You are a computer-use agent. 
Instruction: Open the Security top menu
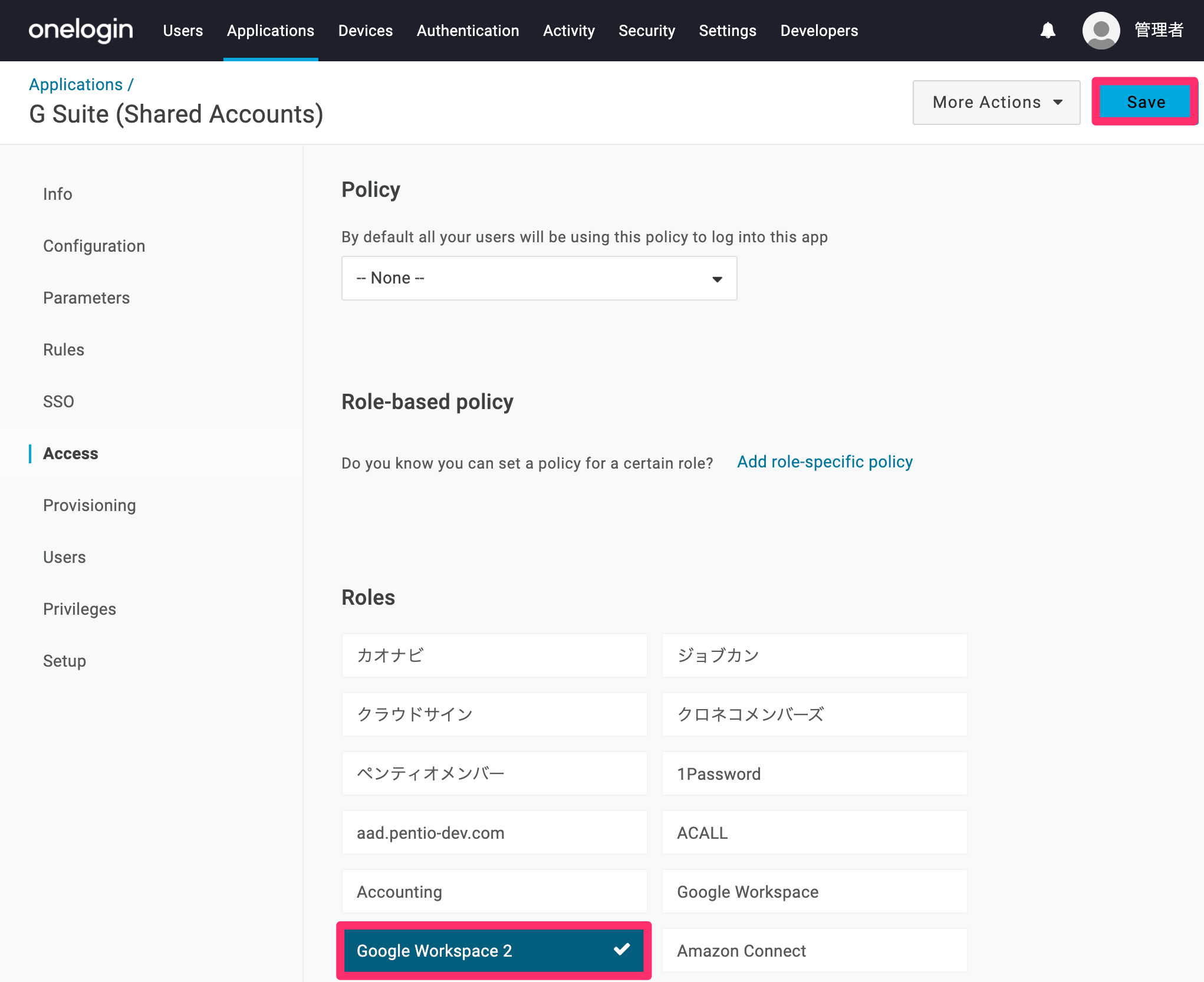646,30
